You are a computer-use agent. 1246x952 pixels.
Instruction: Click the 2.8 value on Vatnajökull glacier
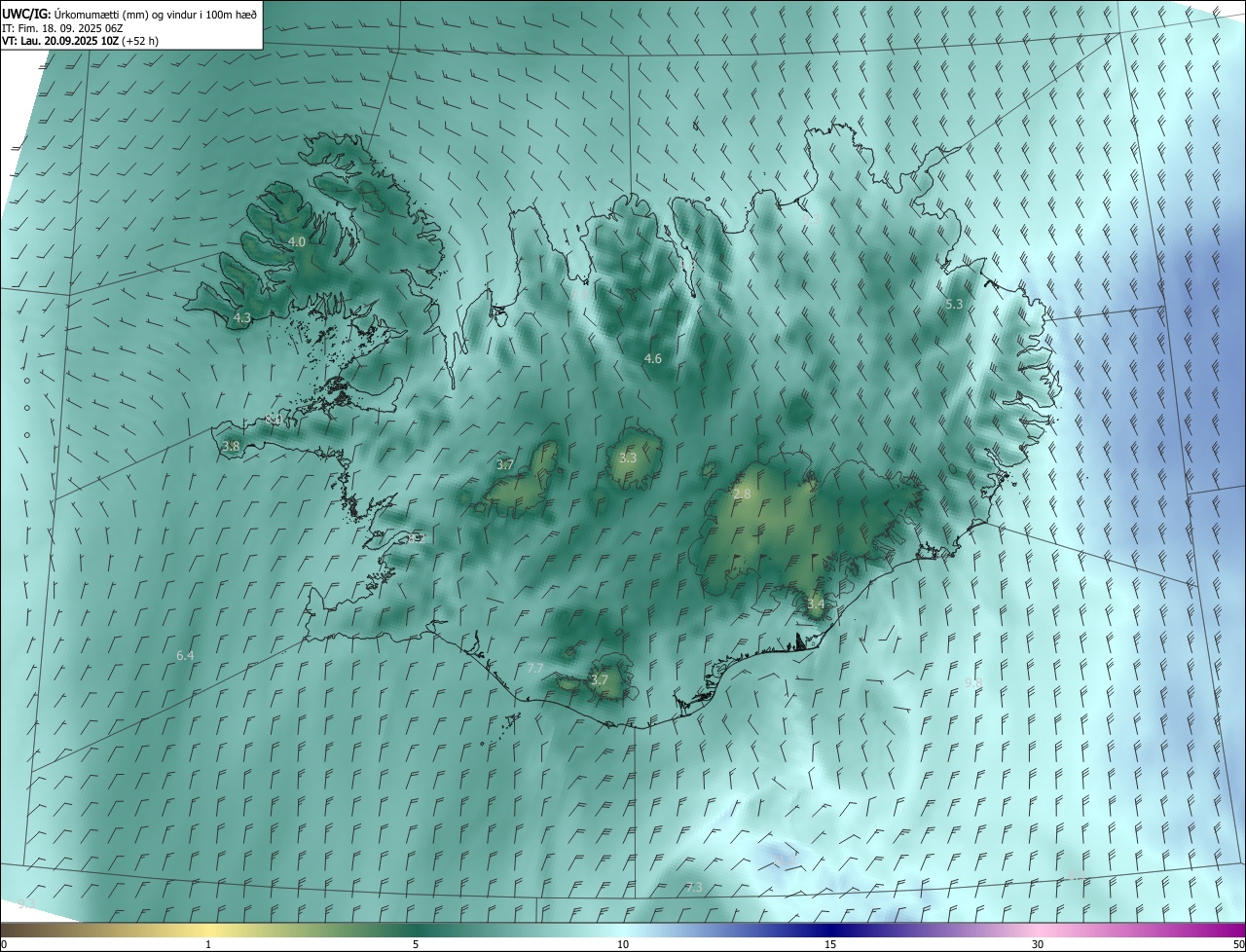coord(742,494)
